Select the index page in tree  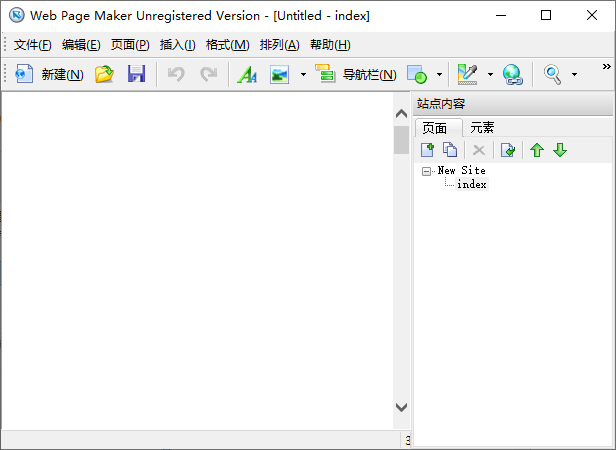(471, 184)
